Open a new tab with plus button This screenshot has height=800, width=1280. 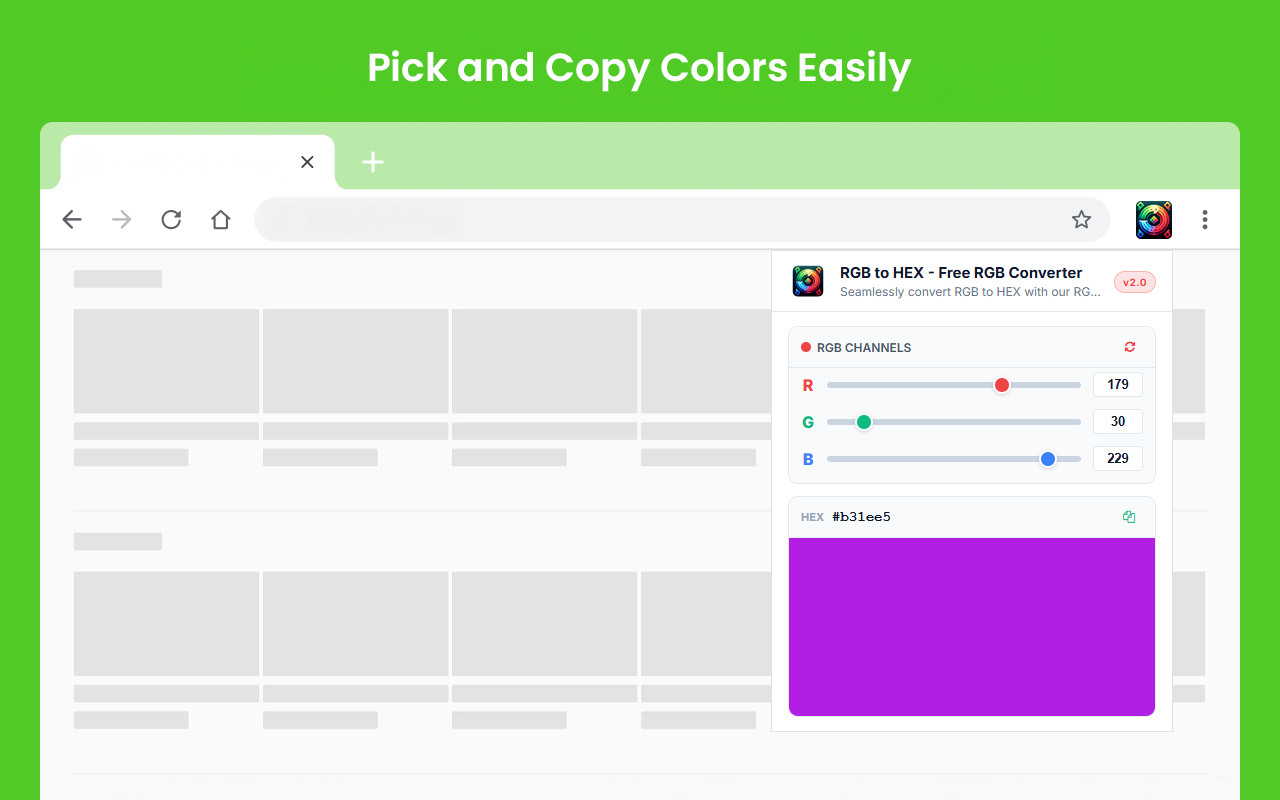(x=373, y=162)
